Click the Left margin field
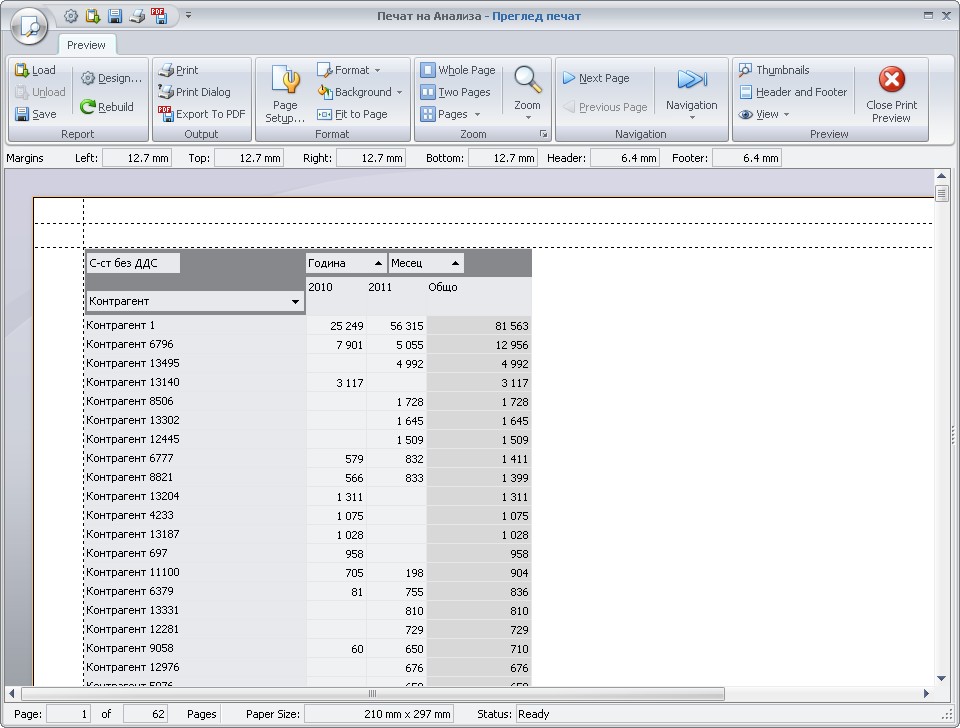 point(137,158)
